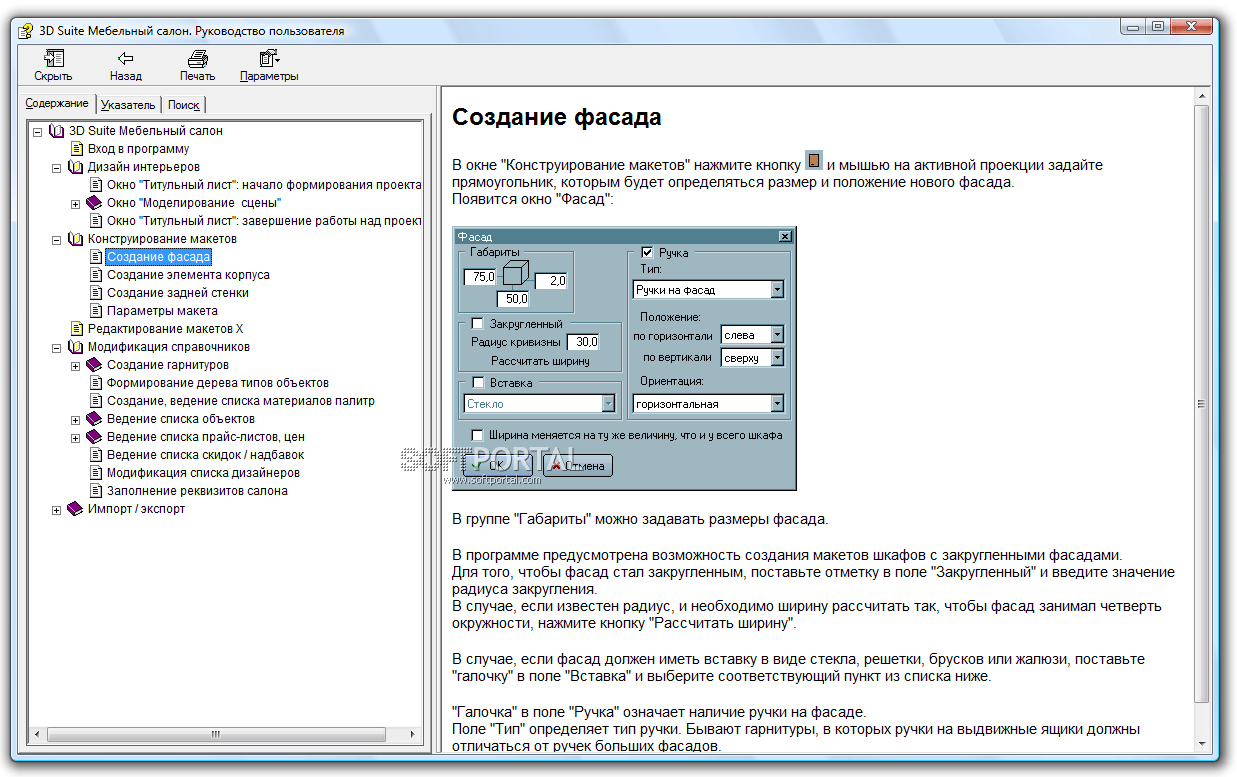Click the page icon beside Параметры макета

click(x=96, y=311)
